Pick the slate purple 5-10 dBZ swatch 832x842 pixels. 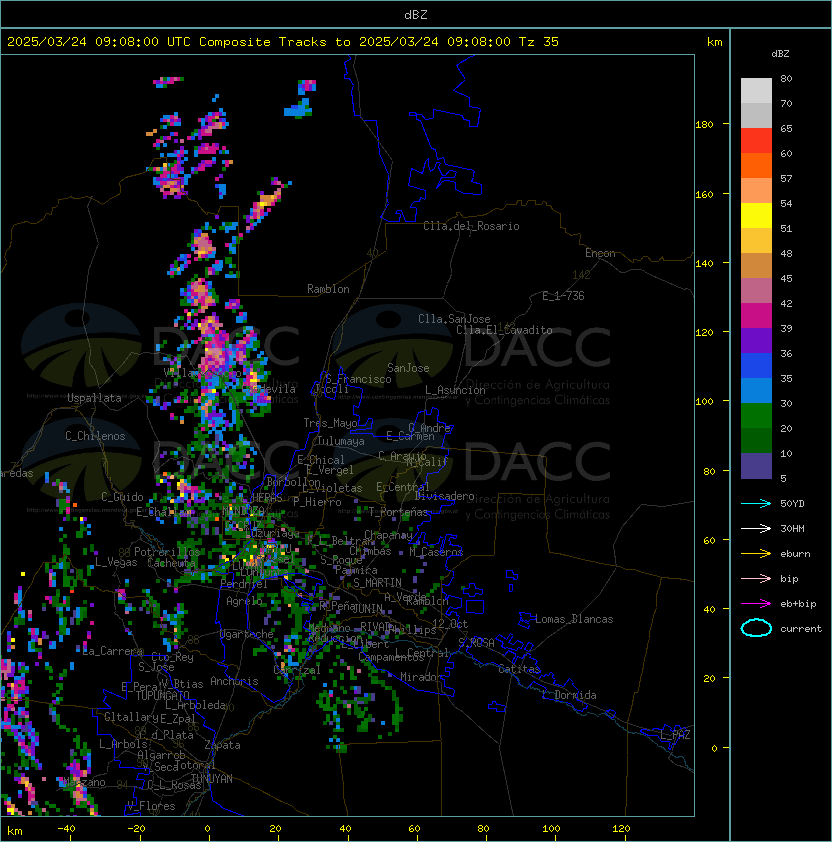coord(756,466)
